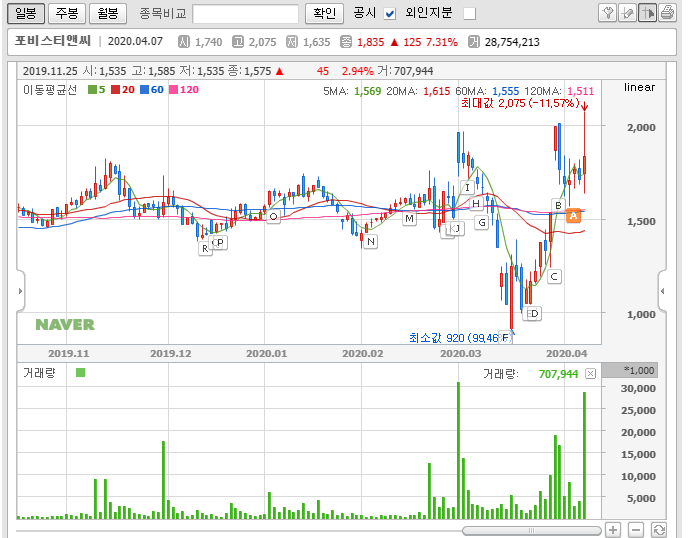Click the opening price 시 icon
The image size is (689, 538).
(x=184, y=42)
